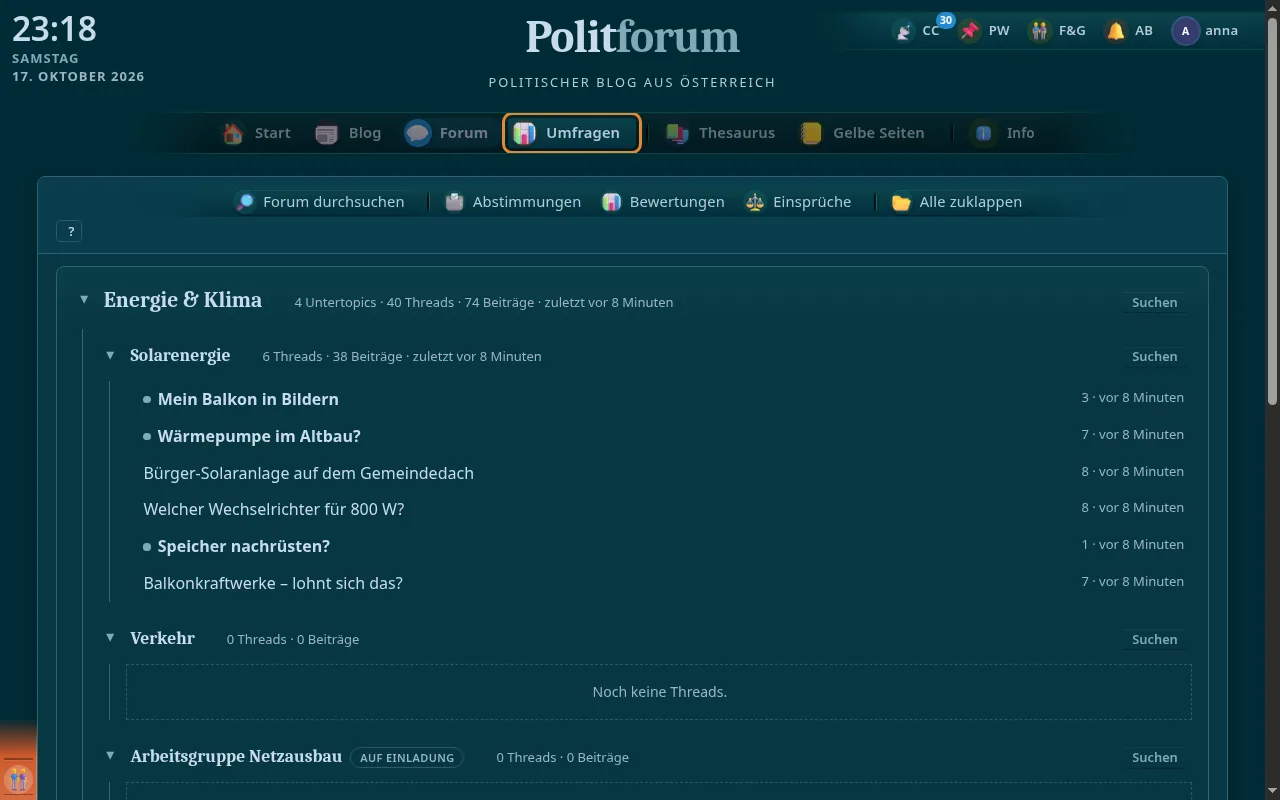Screen dimensions: 1280x800
Task: Collapse the Solarenergie subtopic
Action: (110, 356)
